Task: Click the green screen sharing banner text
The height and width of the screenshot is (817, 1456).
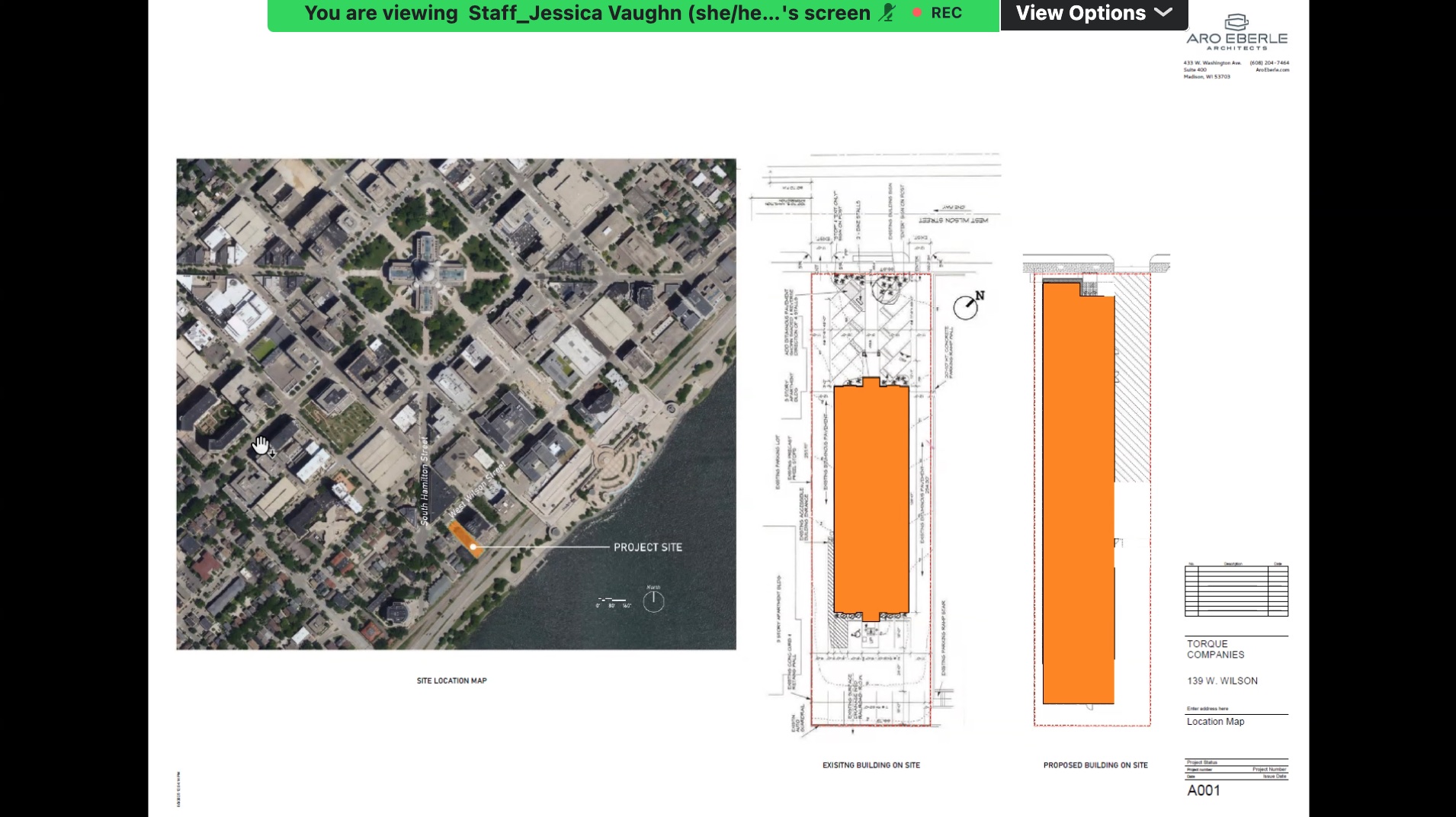Action: tap(587, 14)
